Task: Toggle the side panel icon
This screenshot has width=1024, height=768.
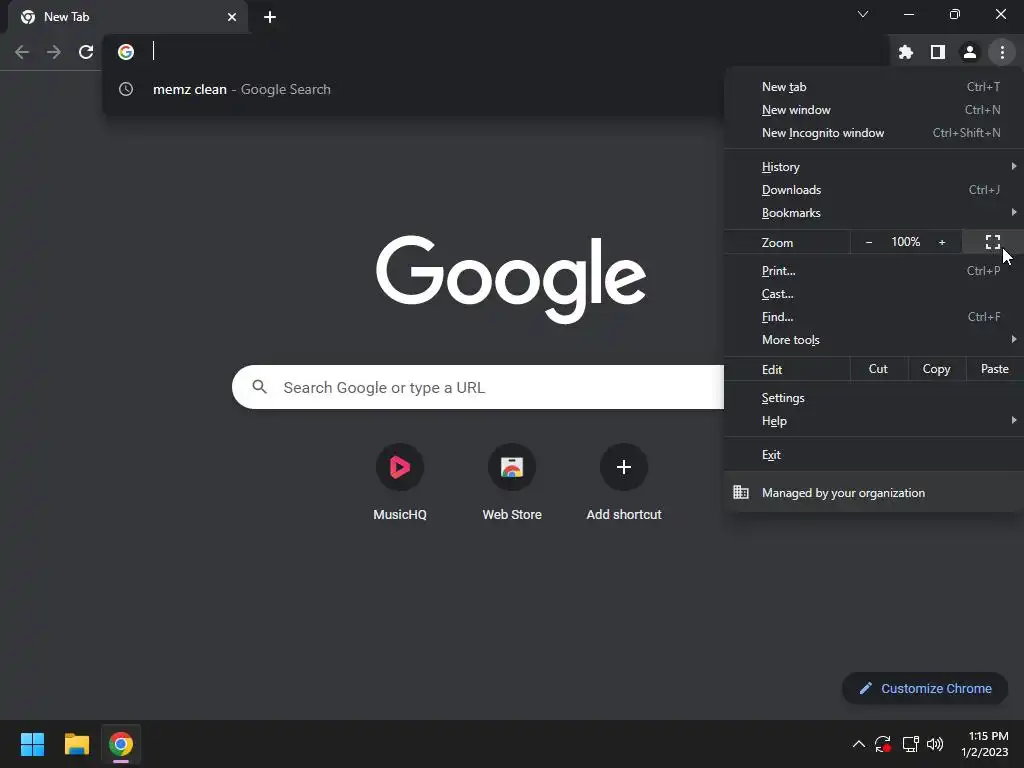Action: (937, 52)
